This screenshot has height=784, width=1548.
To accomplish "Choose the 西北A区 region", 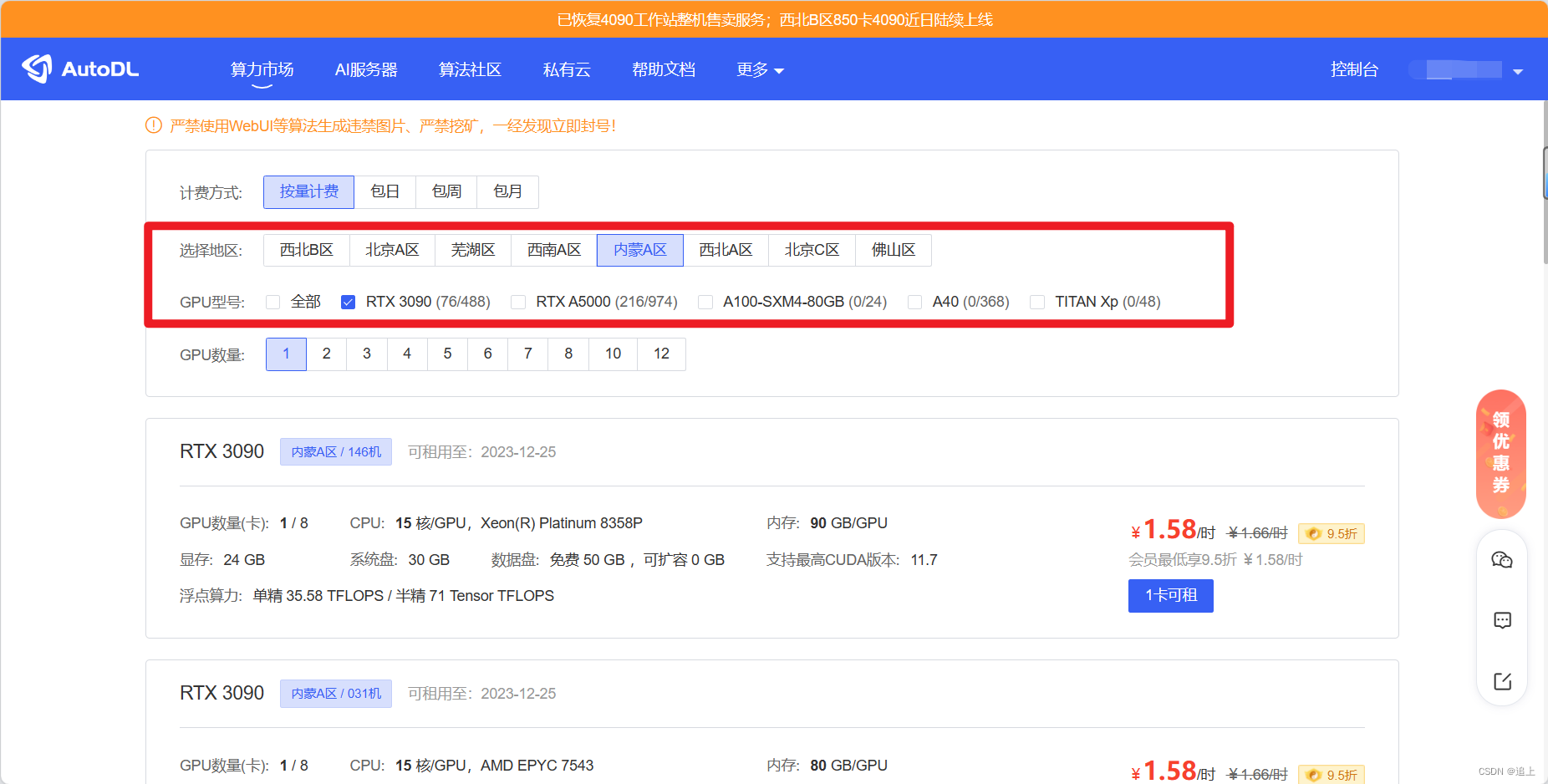I will click(726, 250).
